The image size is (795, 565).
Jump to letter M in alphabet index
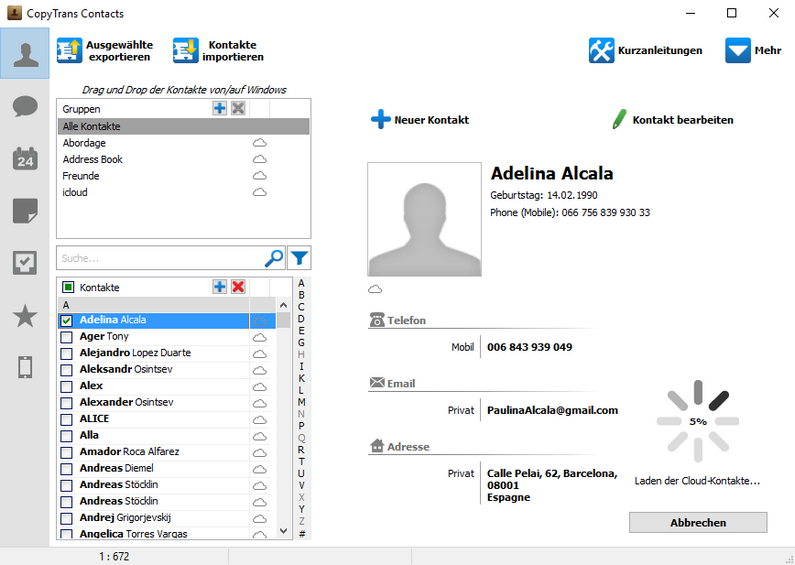(x=301, y=402)
